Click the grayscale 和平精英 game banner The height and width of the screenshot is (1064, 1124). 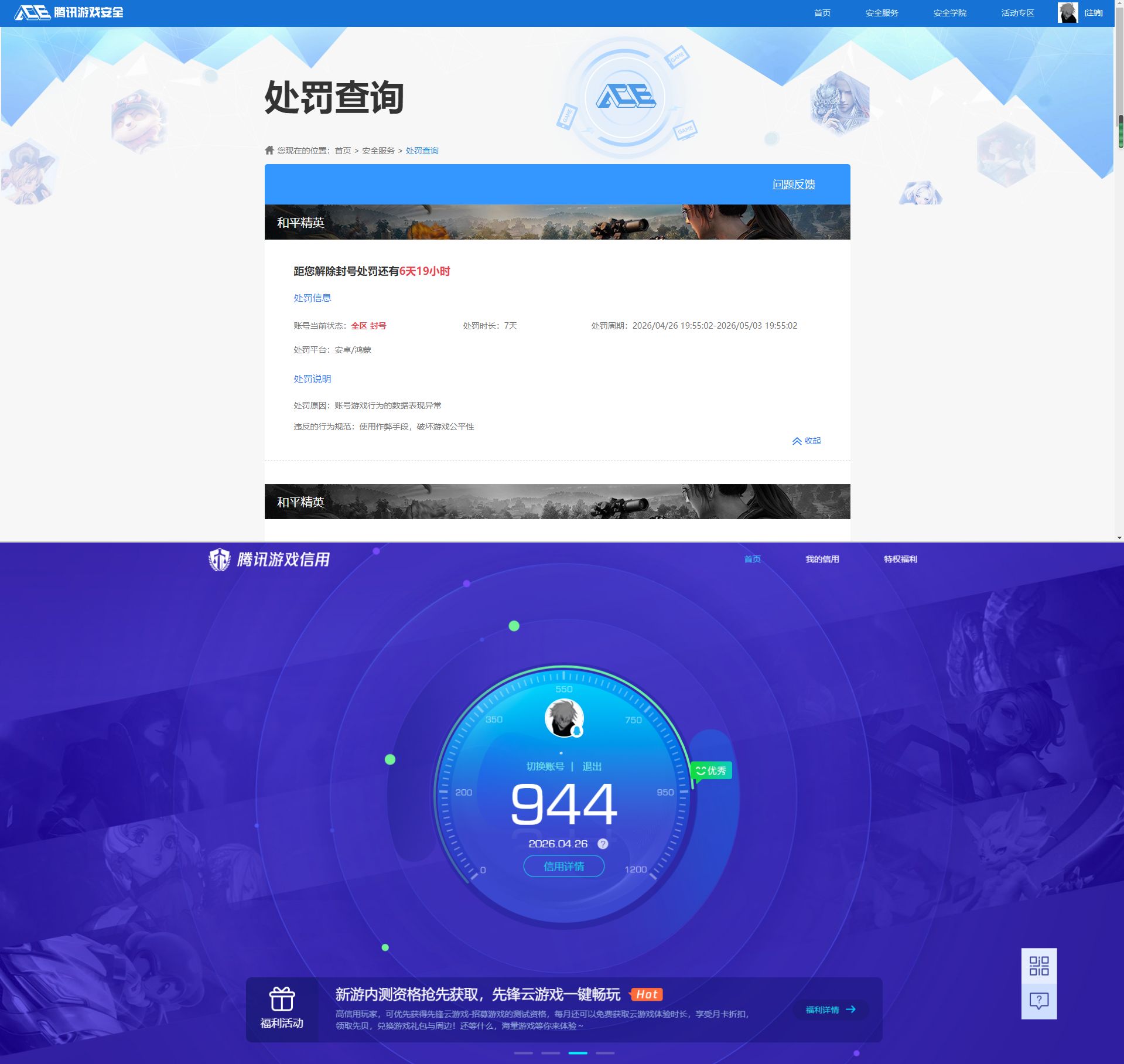[557, 502]
